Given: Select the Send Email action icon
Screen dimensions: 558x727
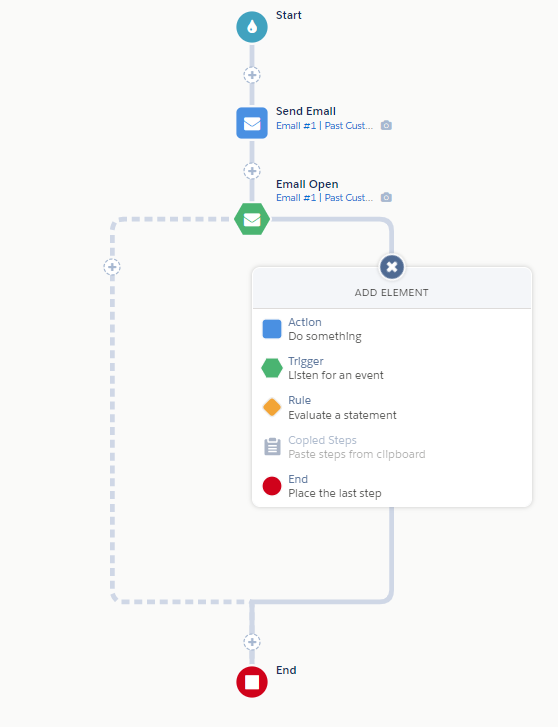Looking at the screenshot, I should [x=252, y=123].
